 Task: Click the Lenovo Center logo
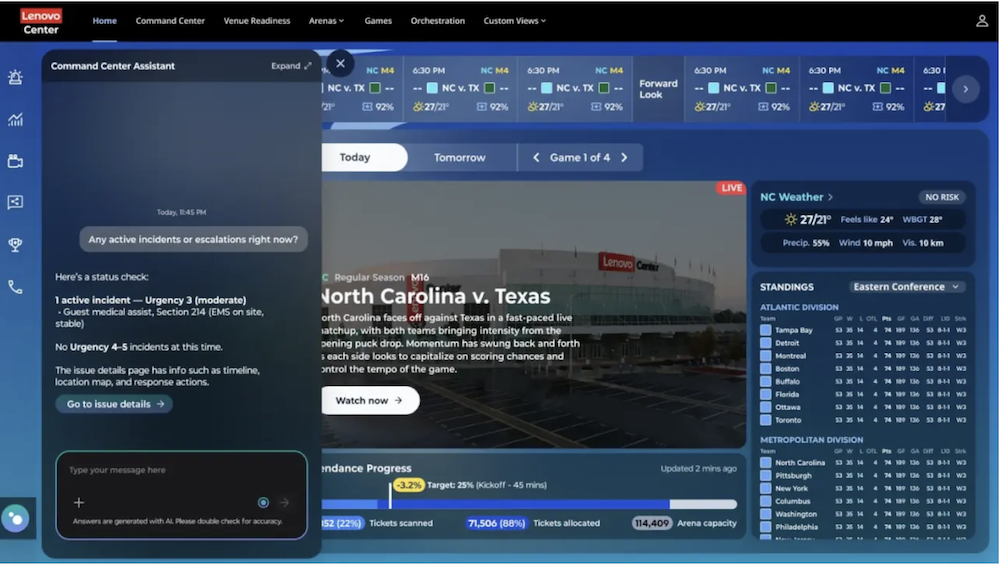41,21
